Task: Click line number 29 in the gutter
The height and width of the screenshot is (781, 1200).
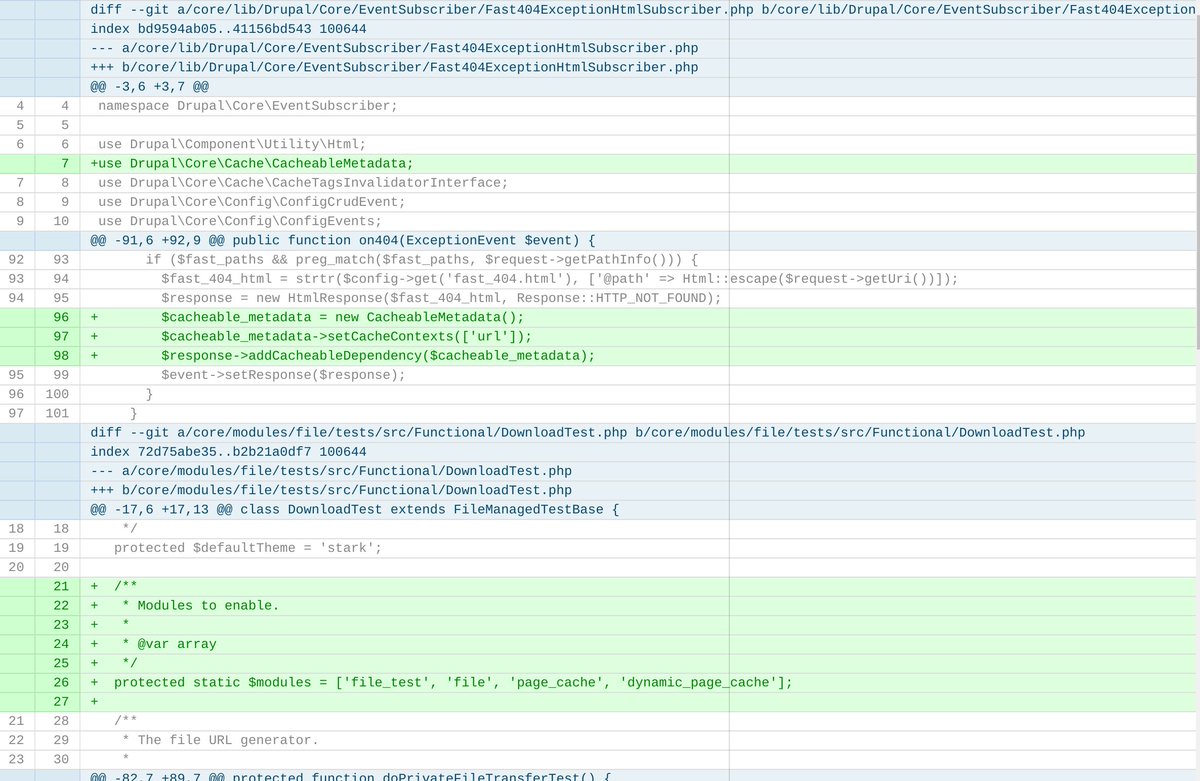Action: tap(61, 740)
